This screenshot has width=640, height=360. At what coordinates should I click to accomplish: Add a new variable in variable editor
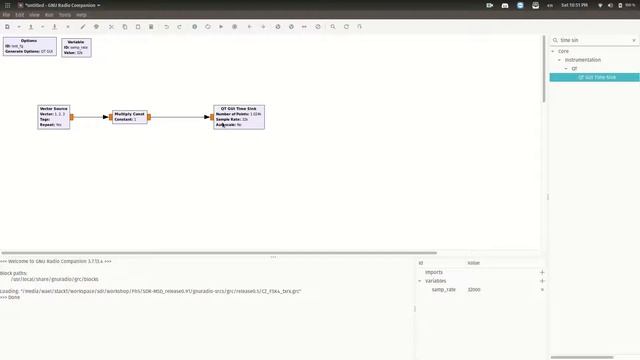(542, 281)
